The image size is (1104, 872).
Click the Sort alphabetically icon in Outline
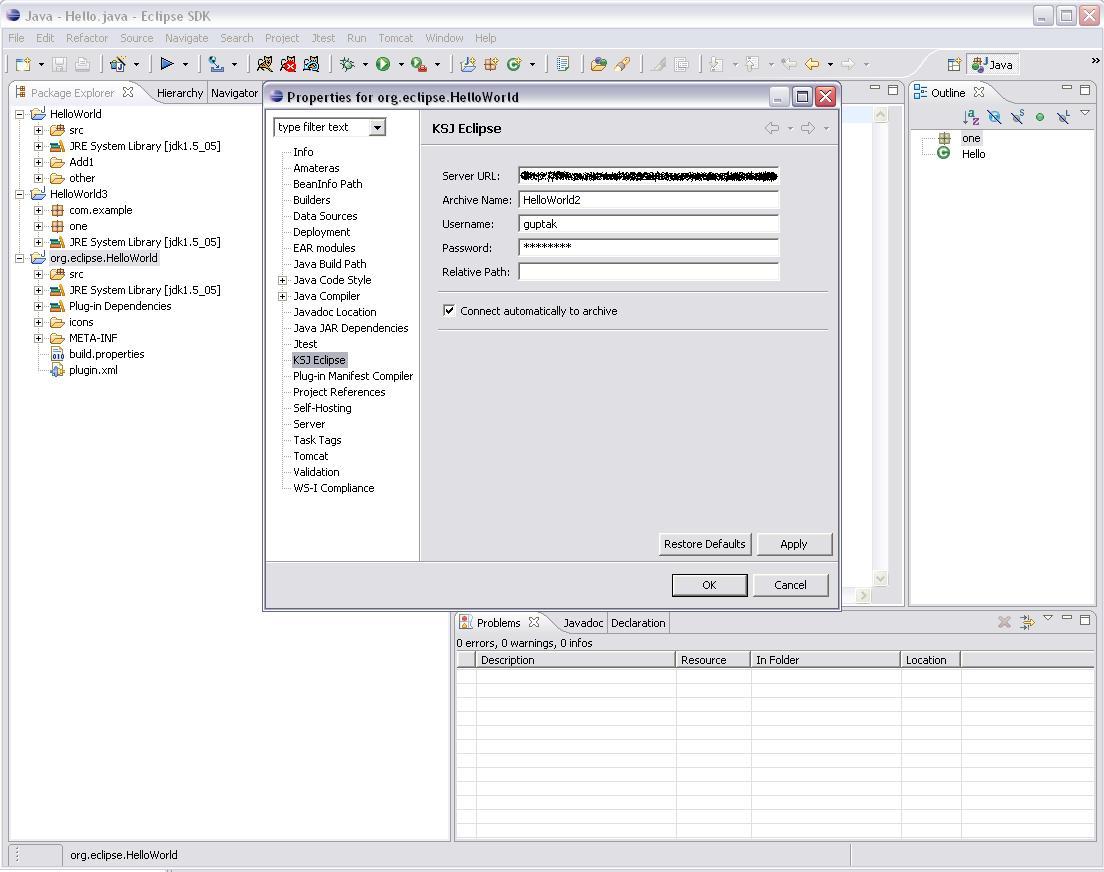click(971, 117)
